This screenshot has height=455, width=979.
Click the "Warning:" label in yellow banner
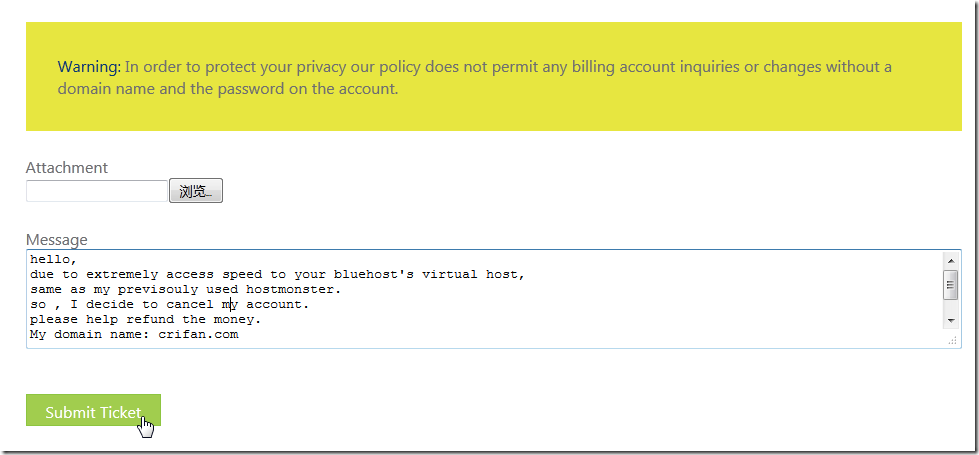click(89, 67)
